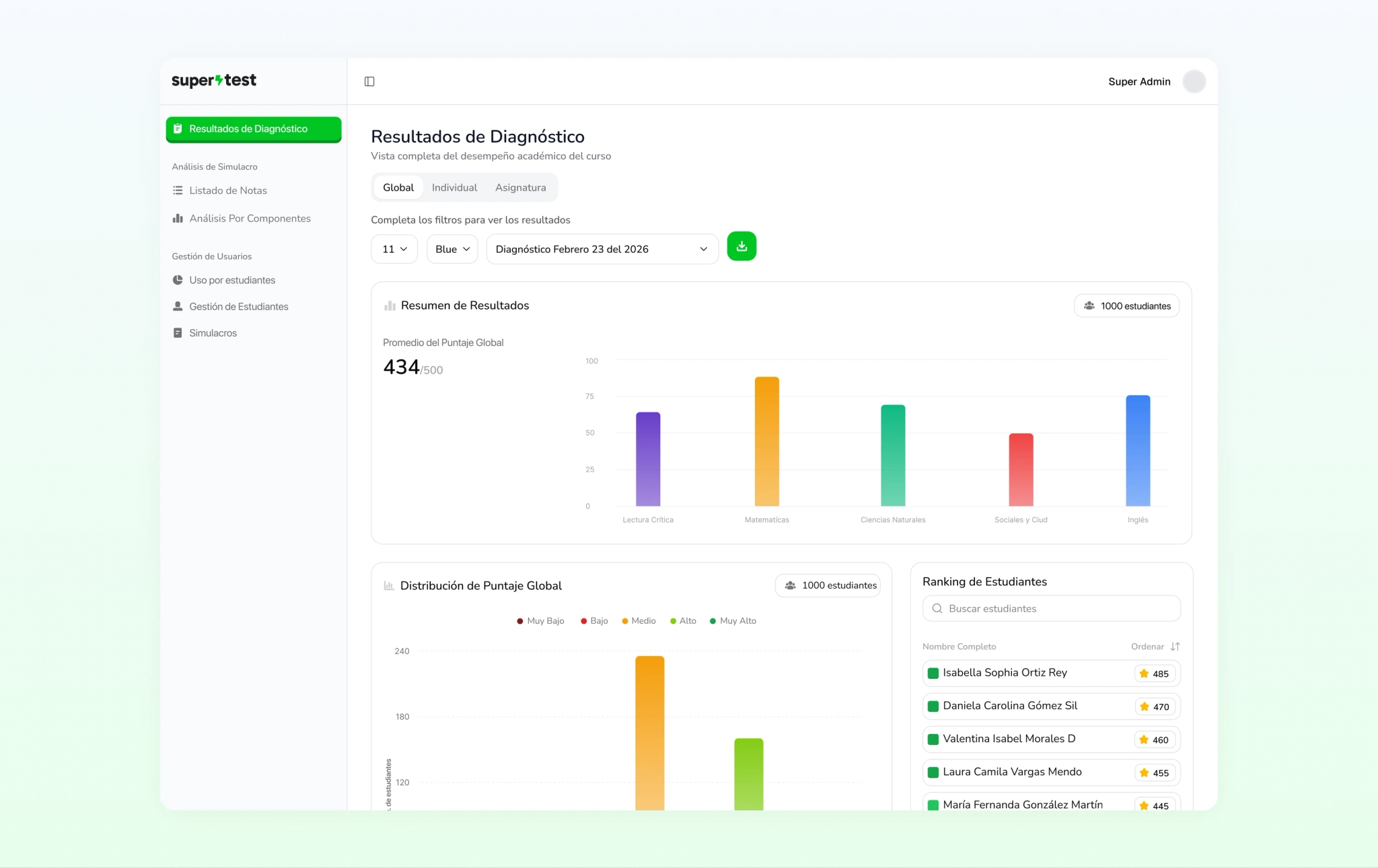Open the Super Admin avatar

[x=1194, y=81]
